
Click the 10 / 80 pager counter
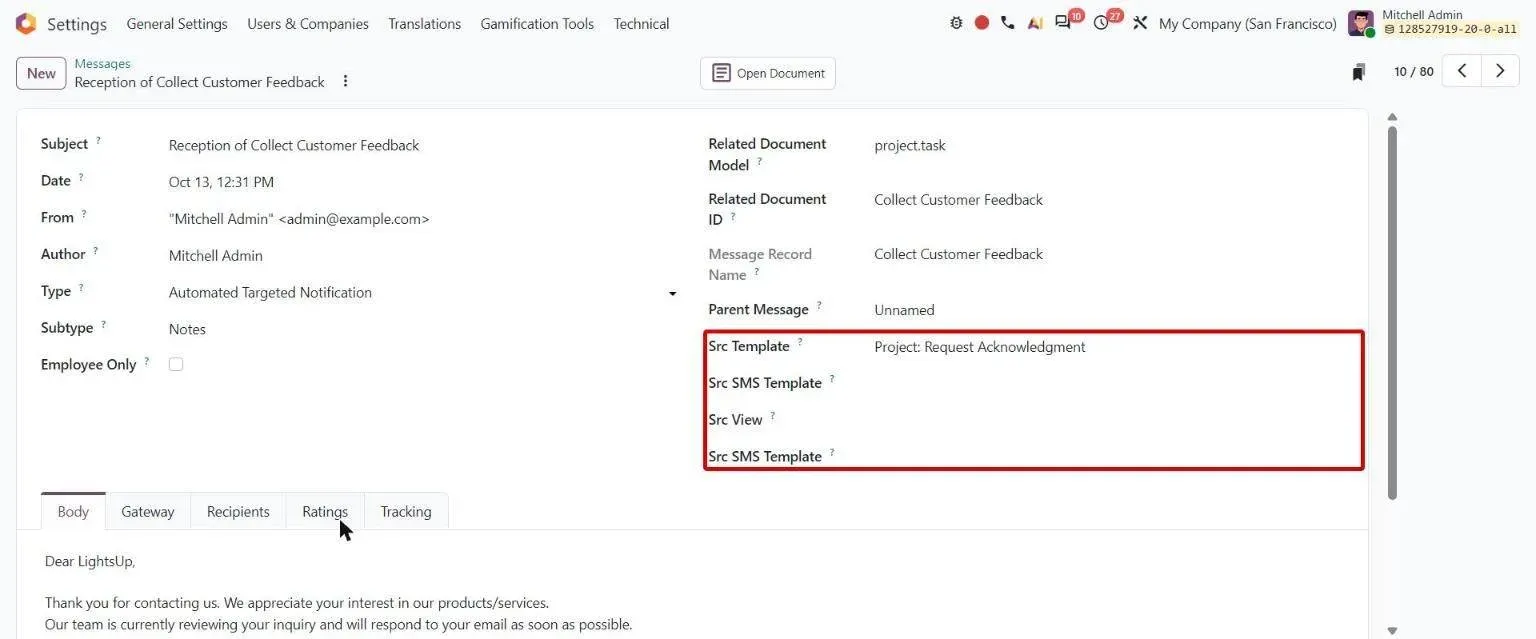click(1413, 71)
